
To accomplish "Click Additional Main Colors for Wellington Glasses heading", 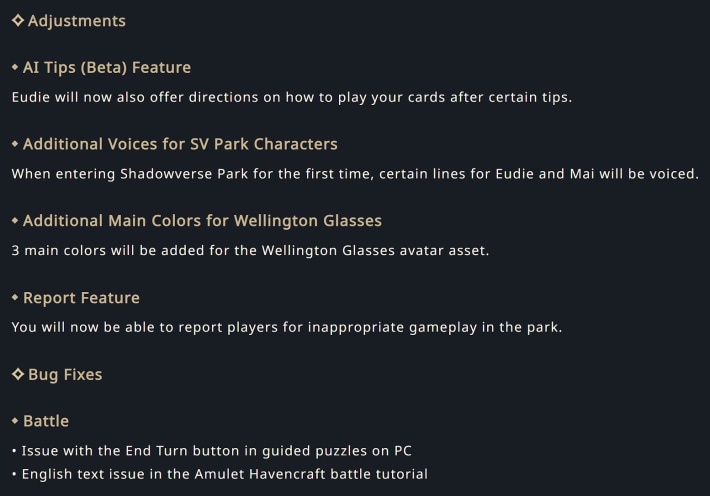I will (202, 221).
